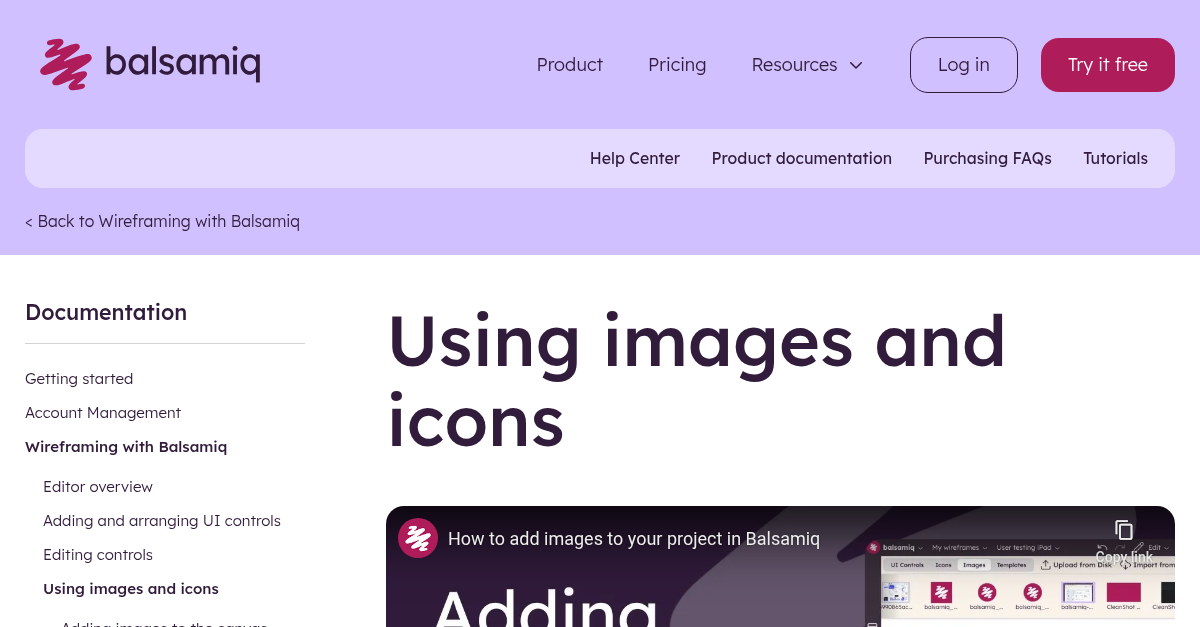The height and width of the screenshot is (627, 1200).
Task: Open Adding and arranging UI controls
Action: click(x=162, y=521)
